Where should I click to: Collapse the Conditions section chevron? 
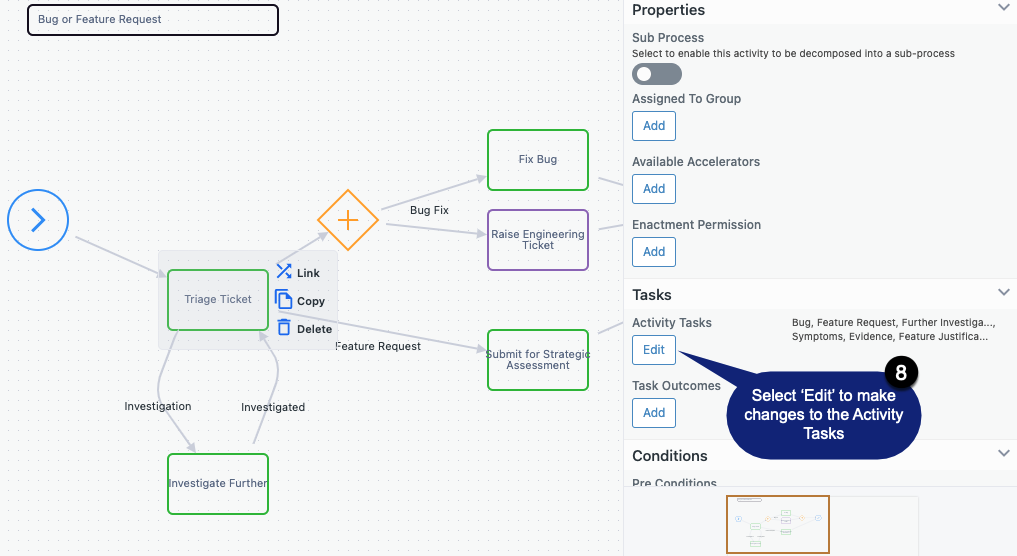tap(1003, 453)
